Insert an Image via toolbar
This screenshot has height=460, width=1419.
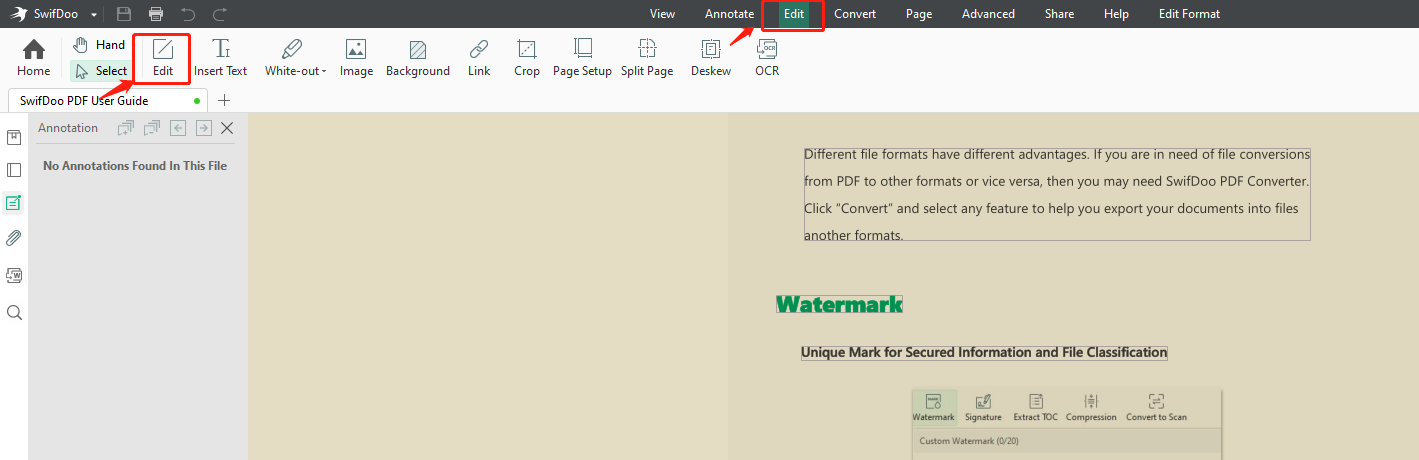tap(356, 58)
